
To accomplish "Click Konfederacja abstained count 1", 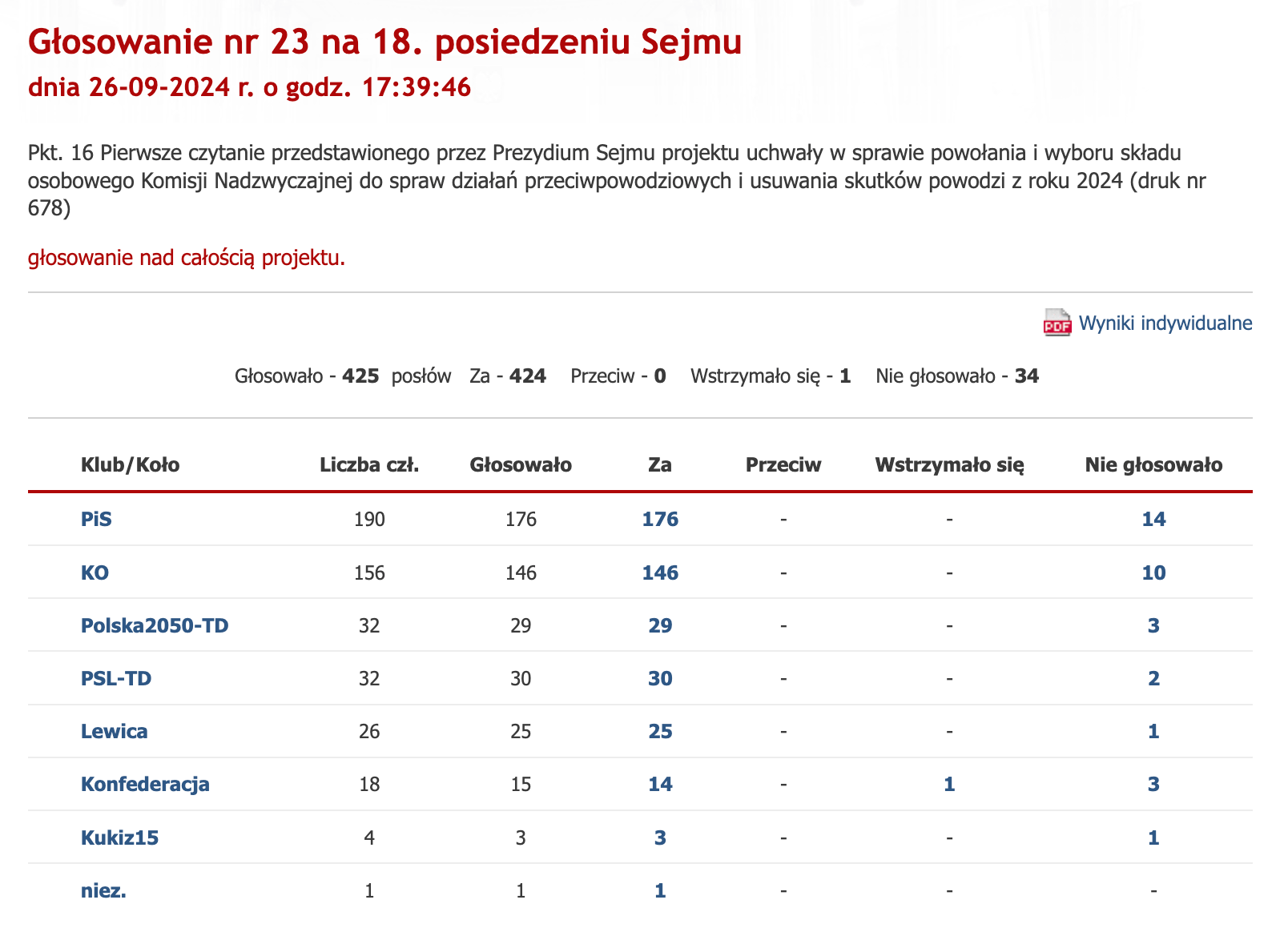I will pyautogui.click(x=949, y=784).
